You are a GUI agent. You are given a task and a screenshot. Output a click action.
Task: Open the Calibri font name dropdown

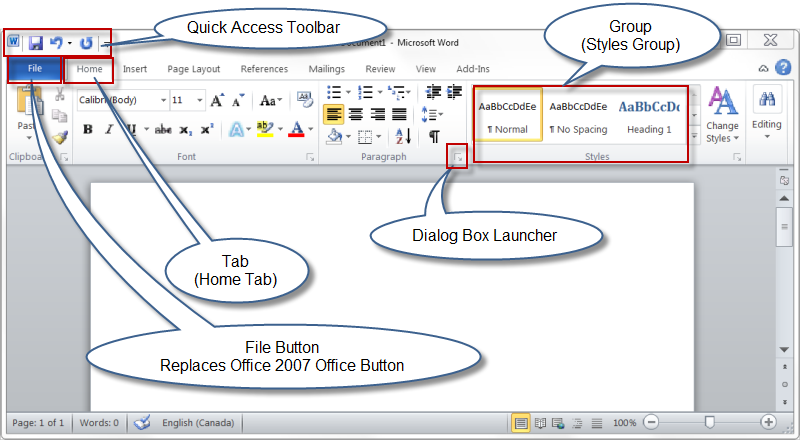(164, 100)
